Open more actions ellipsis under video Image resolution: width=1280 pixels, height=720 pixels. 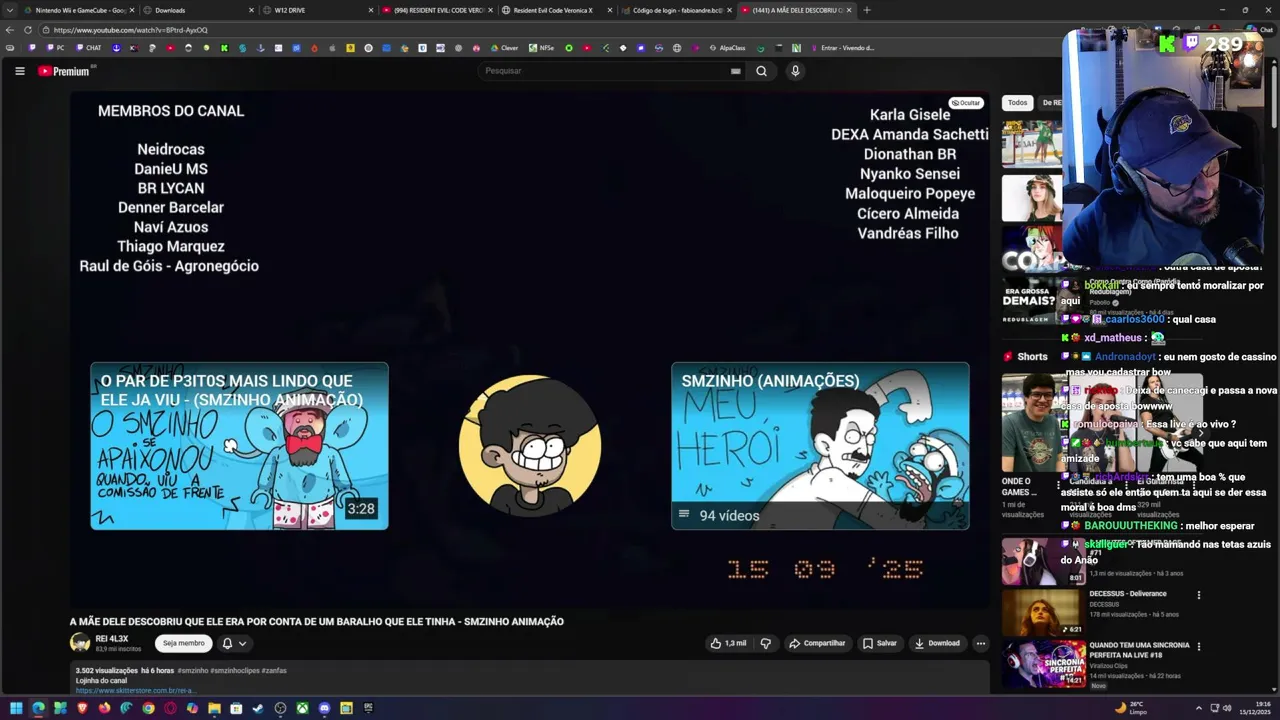coord(981,643)
